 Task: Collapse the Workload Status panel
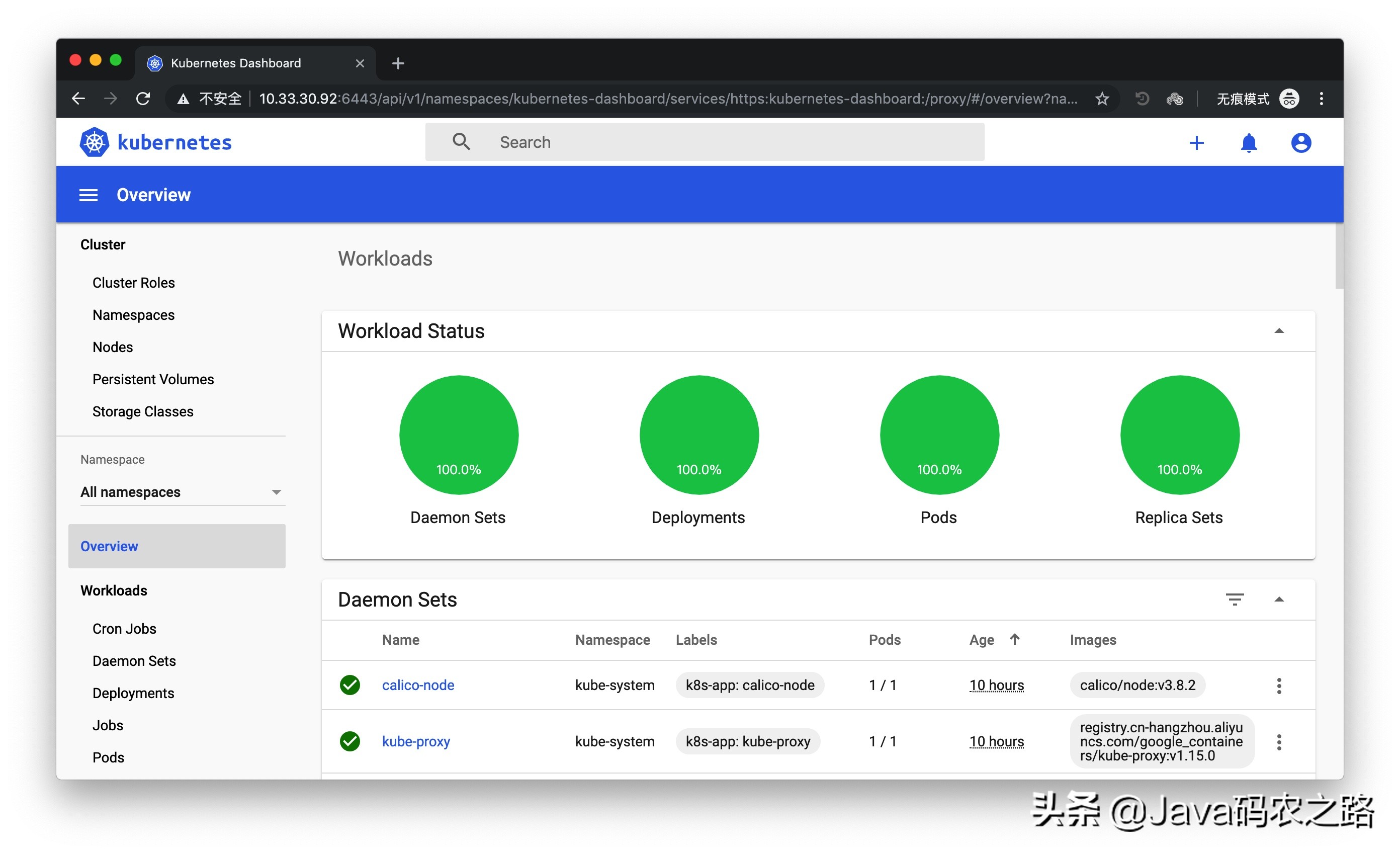tap(1279, 330)
